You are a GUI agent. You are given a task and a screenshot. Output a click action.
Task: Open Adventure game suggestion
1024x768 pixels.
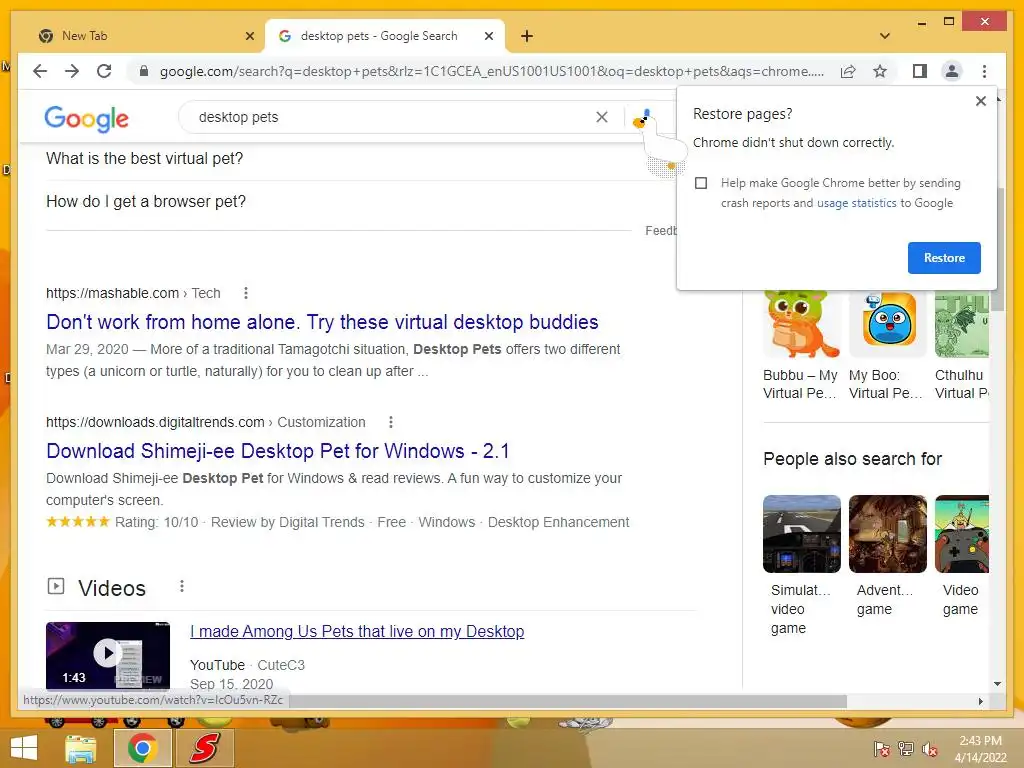[888, 556]
